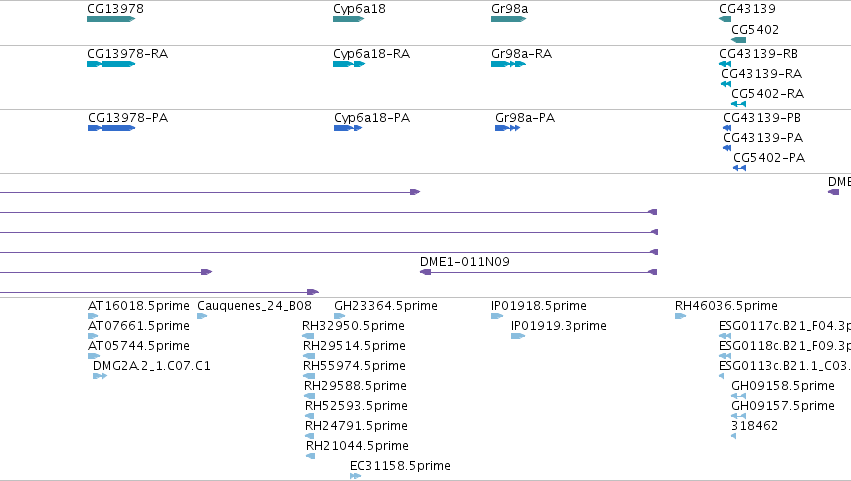This screenshot has height=481, width=851.
Task: Click the DME1-011N09 clone feature line
Action: 539,272
